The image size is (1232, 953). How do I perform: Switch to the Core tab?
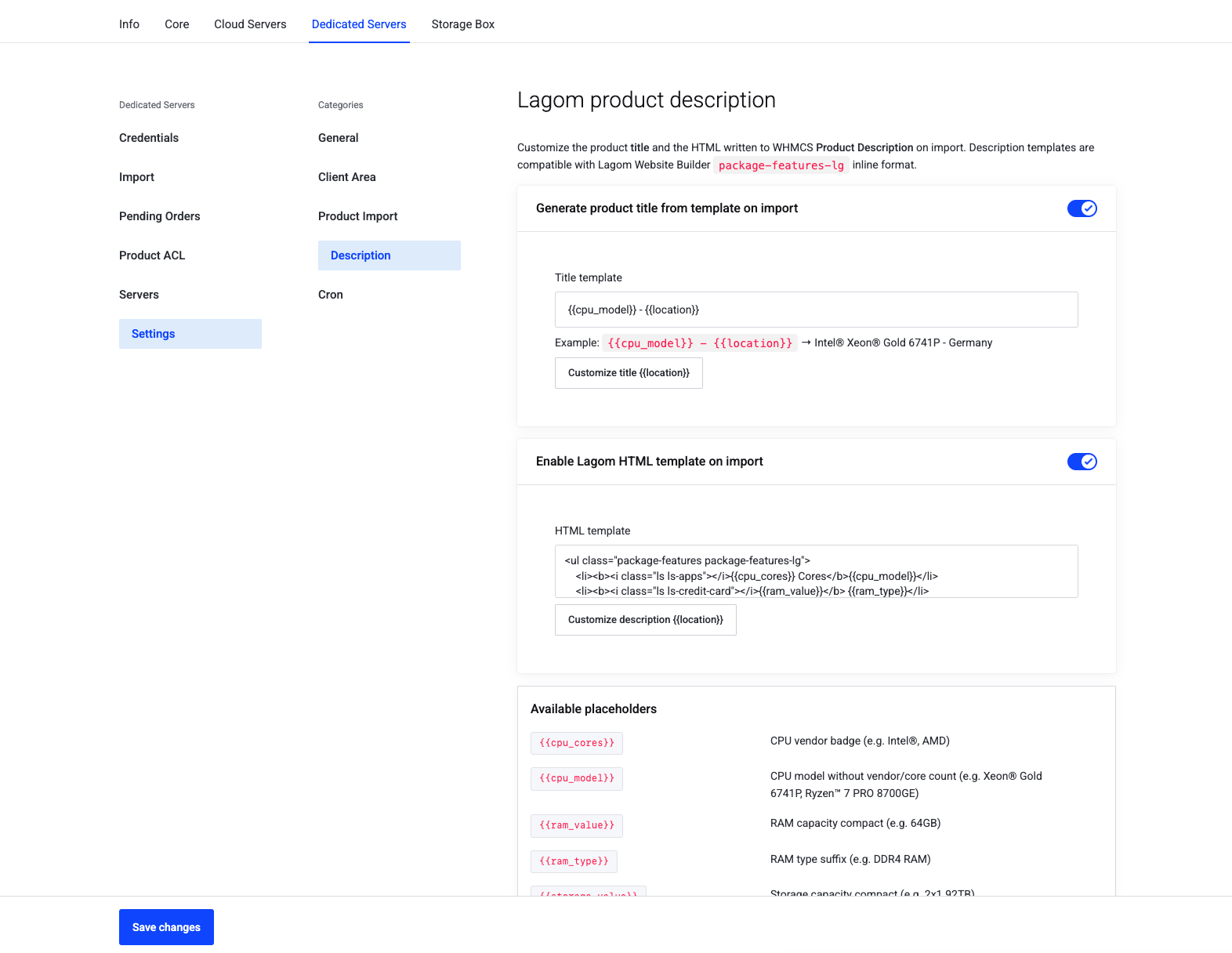point(177,24)
